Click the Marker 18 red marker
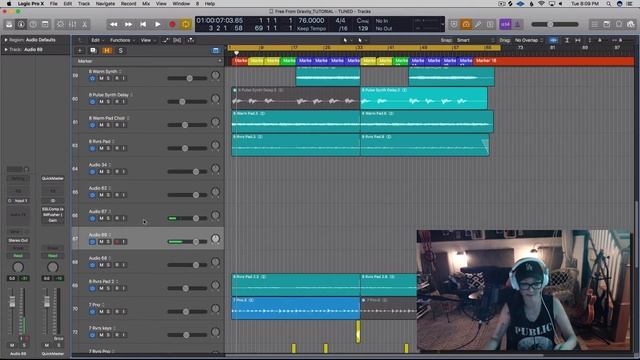The image size is (640, 360). 553,61
